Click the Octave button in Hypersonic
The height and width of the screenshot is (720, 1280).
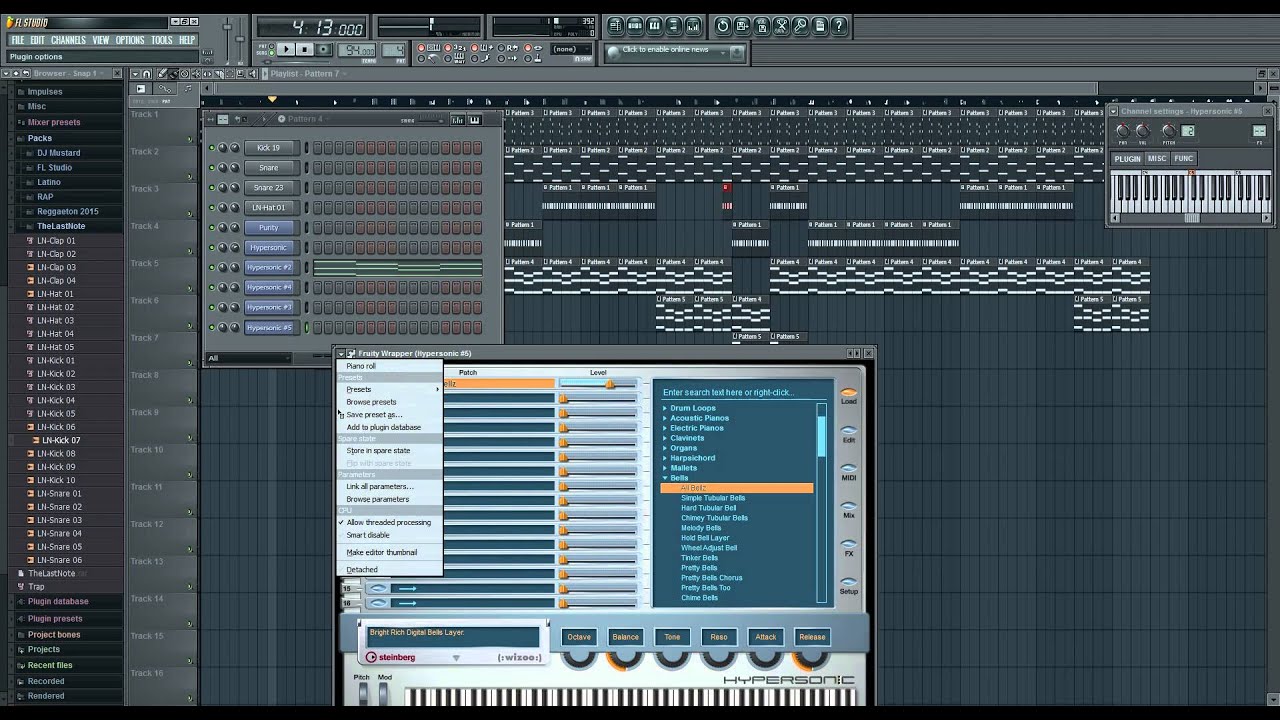click(579, 636)
